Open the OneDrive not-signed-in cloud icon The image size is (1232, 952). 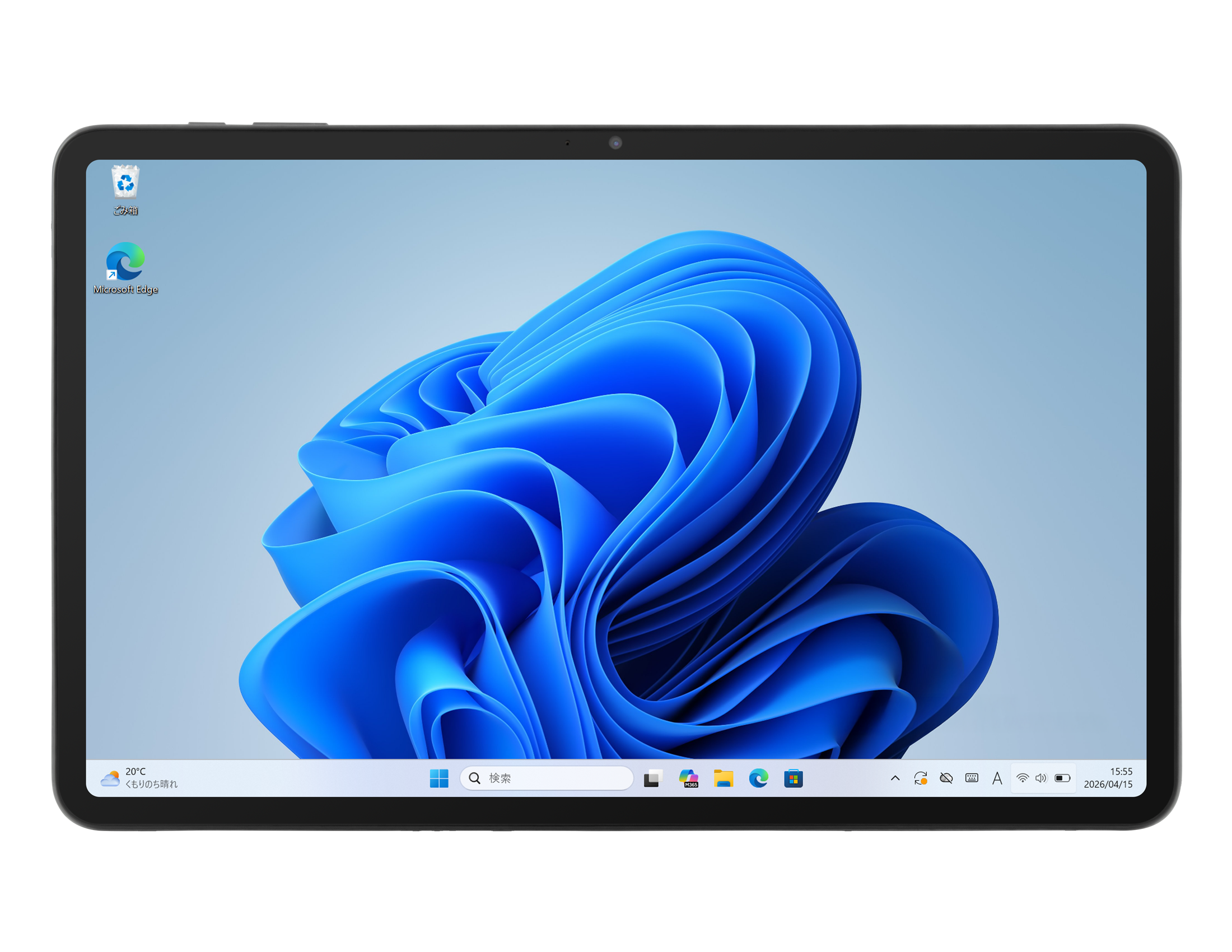click(x=946, y=778)
